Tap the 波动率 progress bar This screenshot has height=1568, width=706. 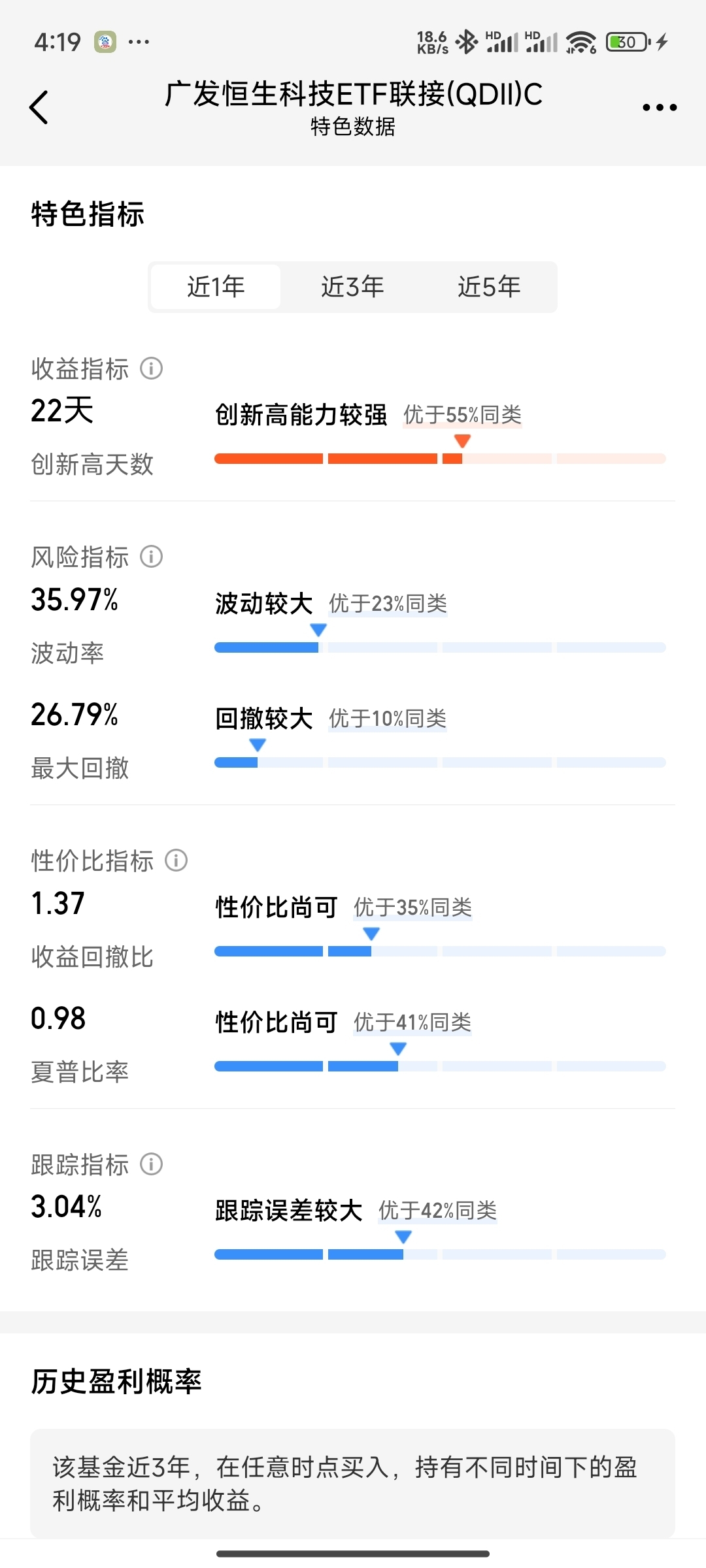[x=440, y=647]
